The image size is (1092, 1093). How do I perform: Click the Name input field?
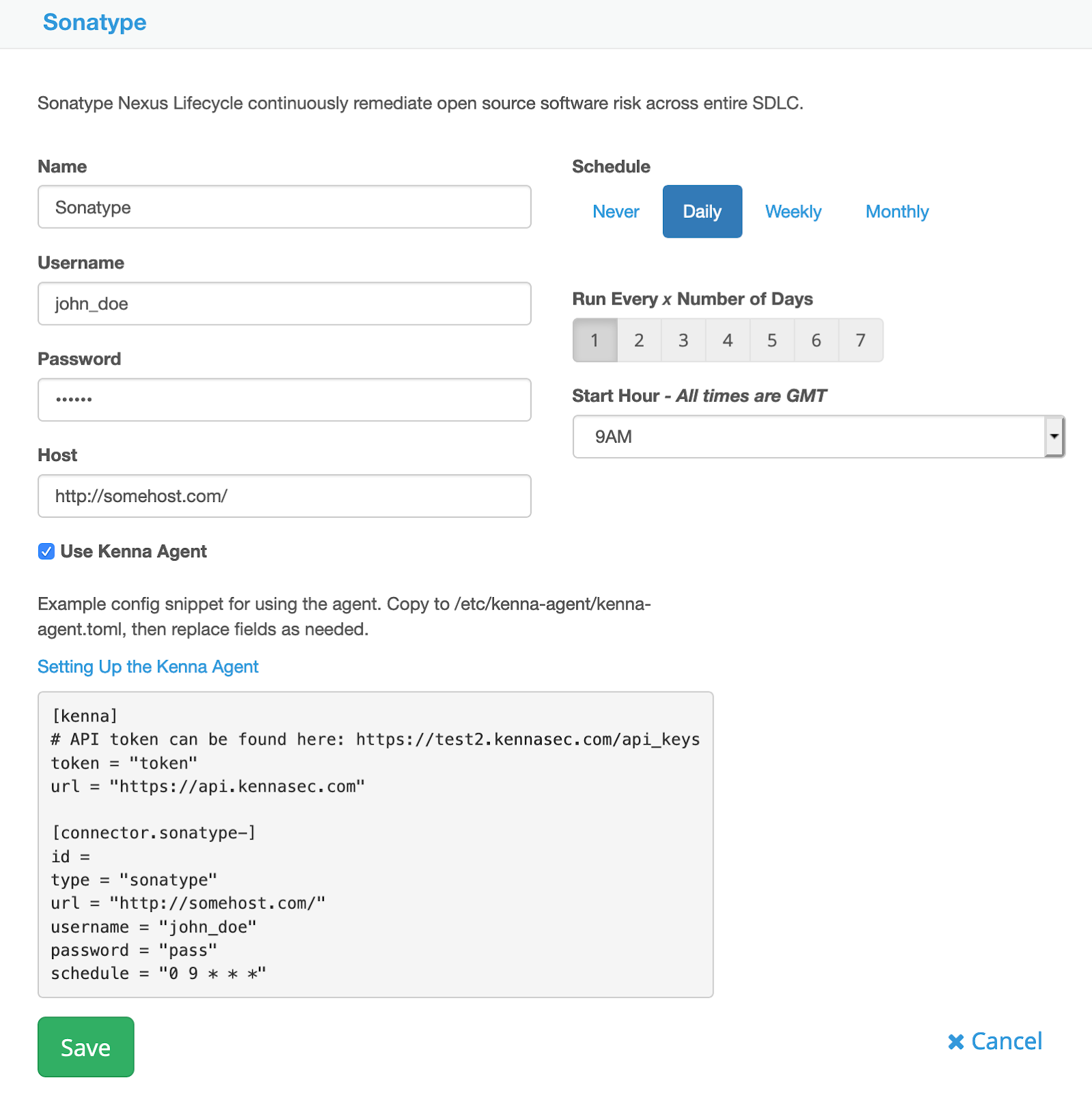pyautogui.click(x=284, y=207)
